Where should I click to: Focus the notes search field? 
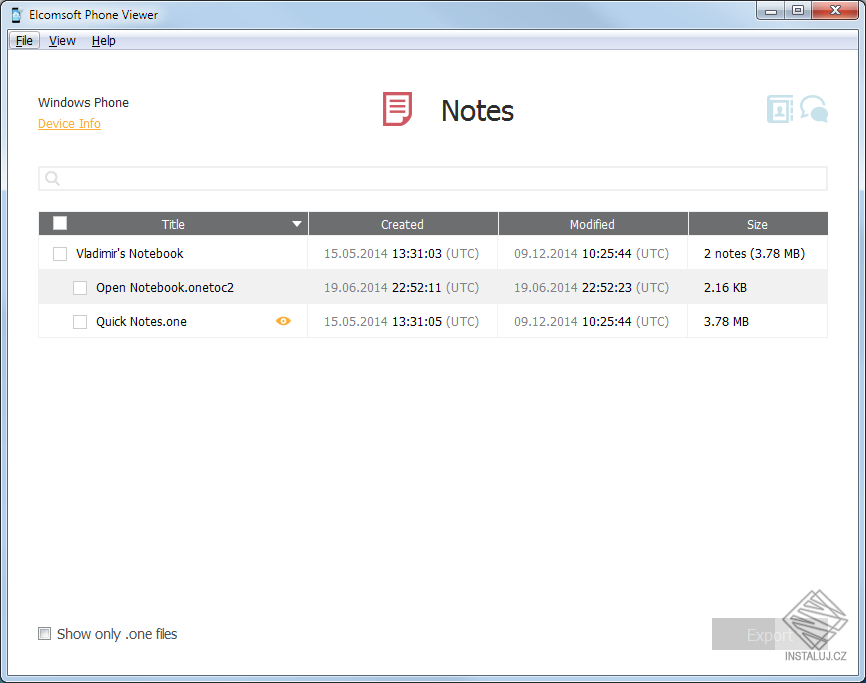click(432, 178)
